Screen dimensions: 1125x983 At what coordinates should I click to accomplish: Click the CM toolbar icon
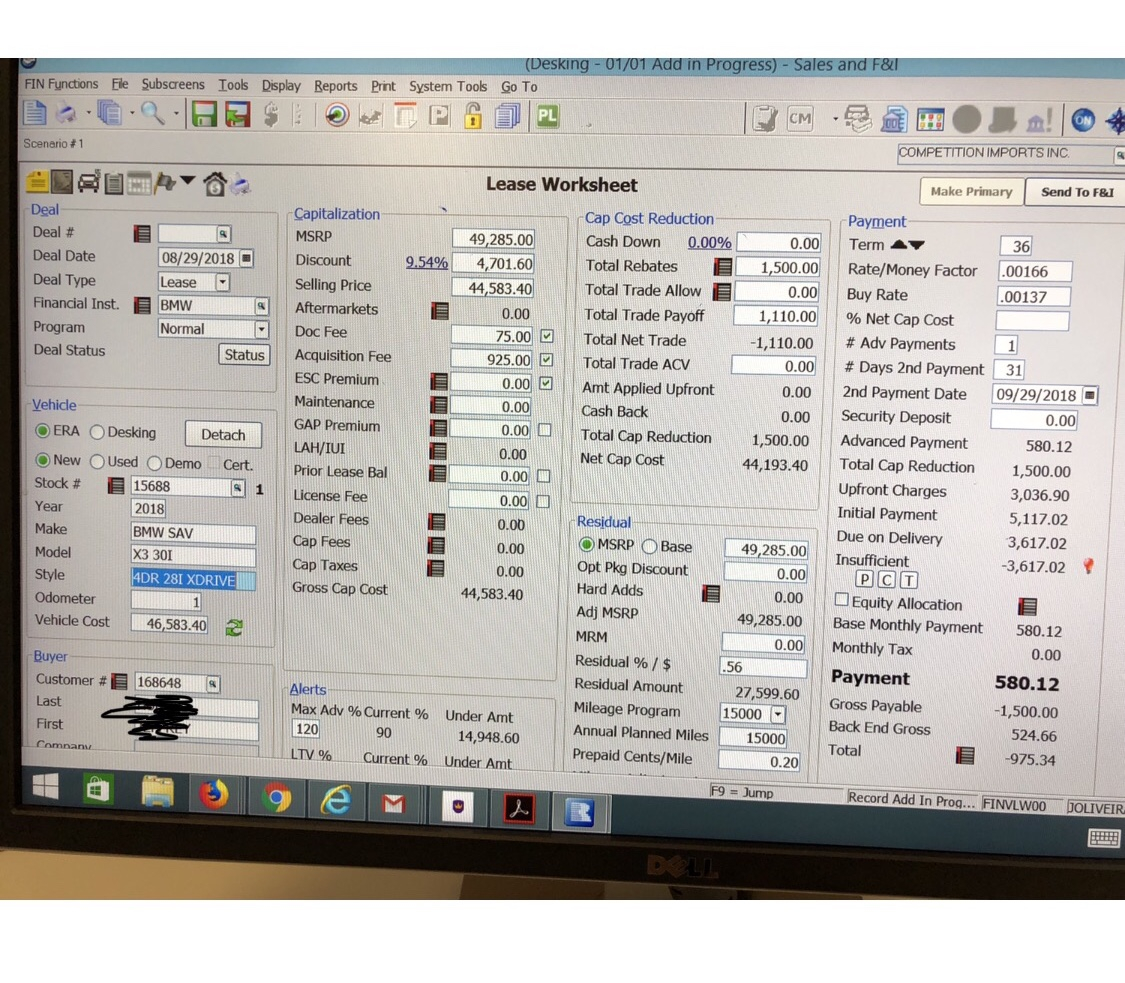tap(799, 119)
